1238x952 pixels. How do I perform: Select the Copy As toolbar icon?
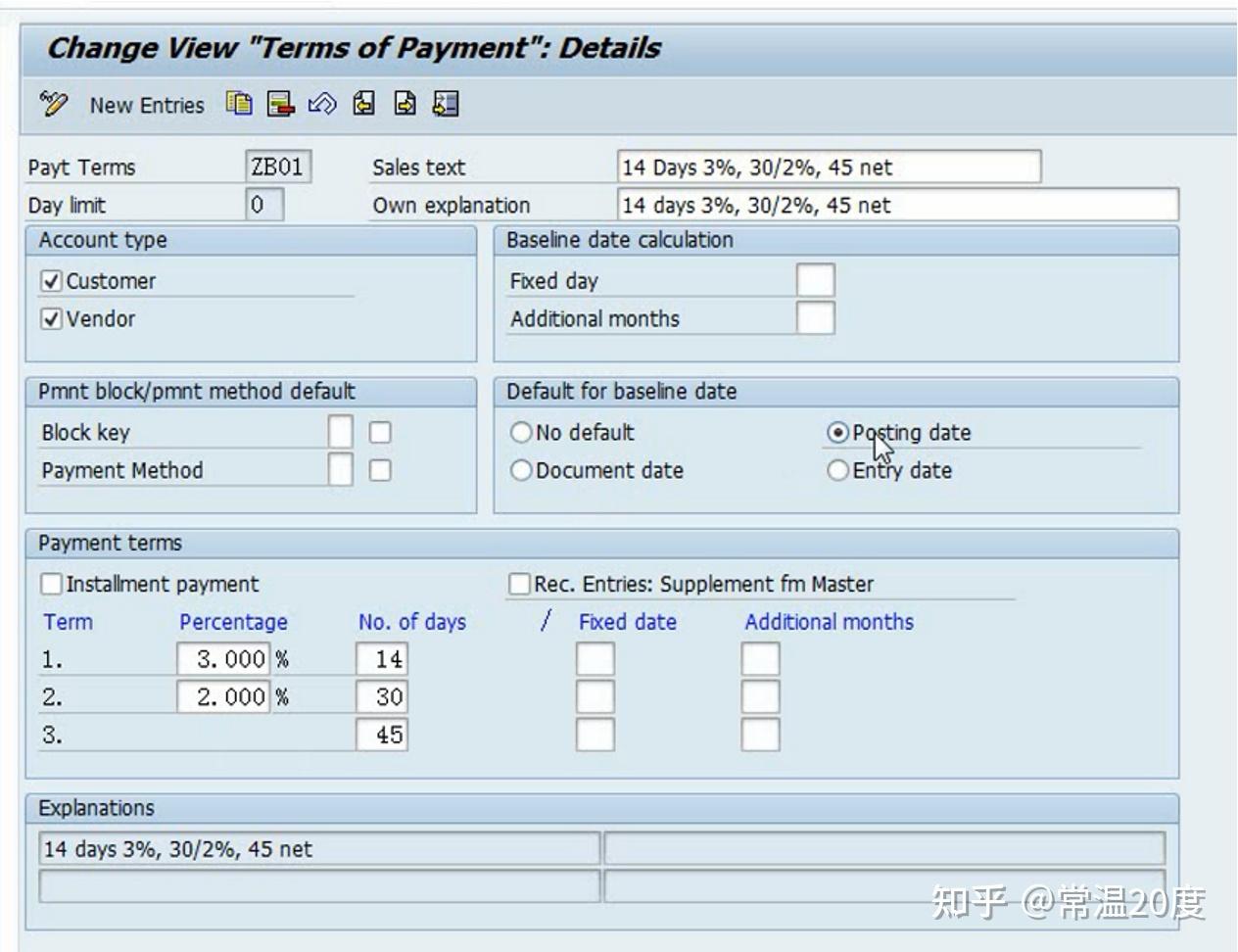(x=238, y=105)
